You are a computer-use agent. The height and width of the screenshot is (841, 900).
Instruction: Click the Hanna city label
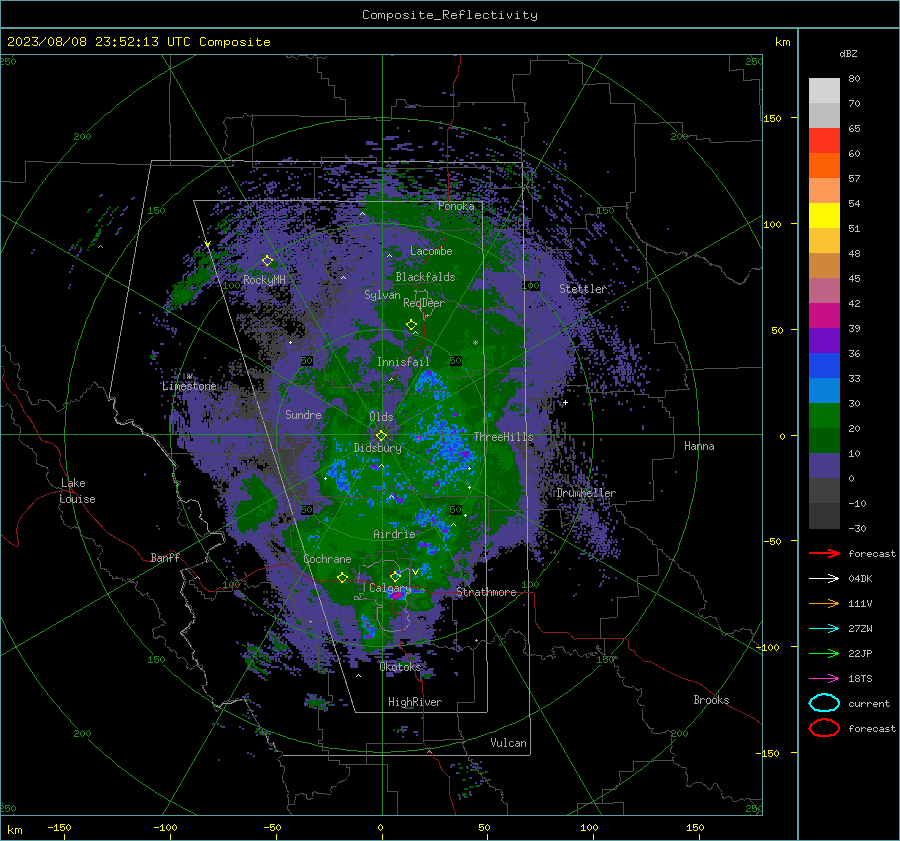tap(699, 446)
